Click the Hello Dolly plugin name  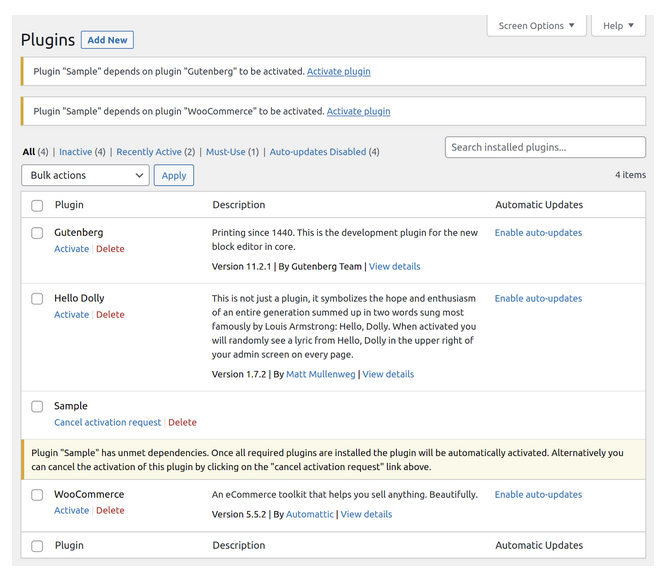79,298
